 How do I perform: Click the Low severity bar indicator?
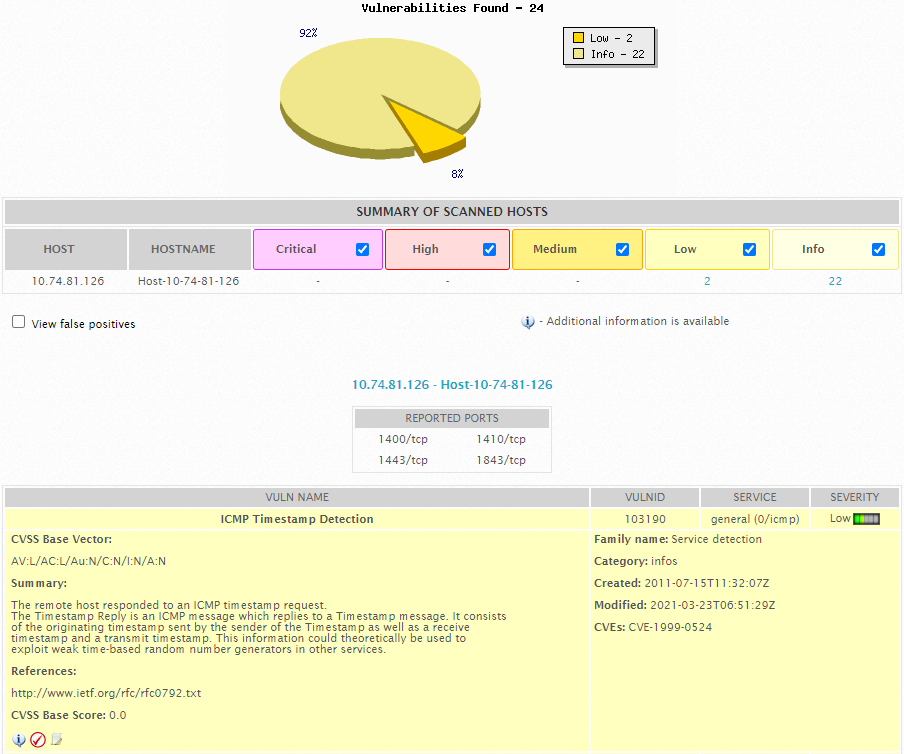(866, 519)
